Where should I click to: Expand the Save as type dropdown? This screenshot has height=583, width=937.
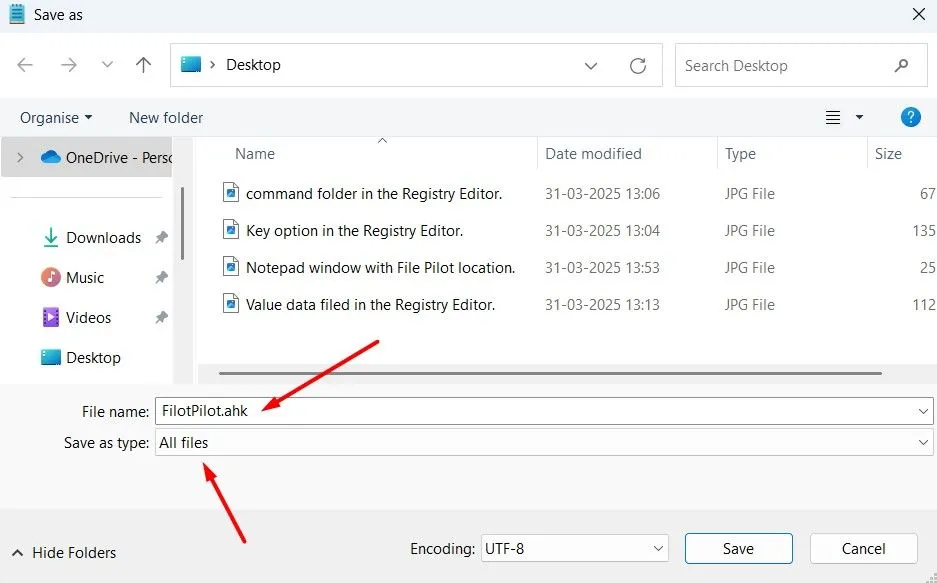922,442
